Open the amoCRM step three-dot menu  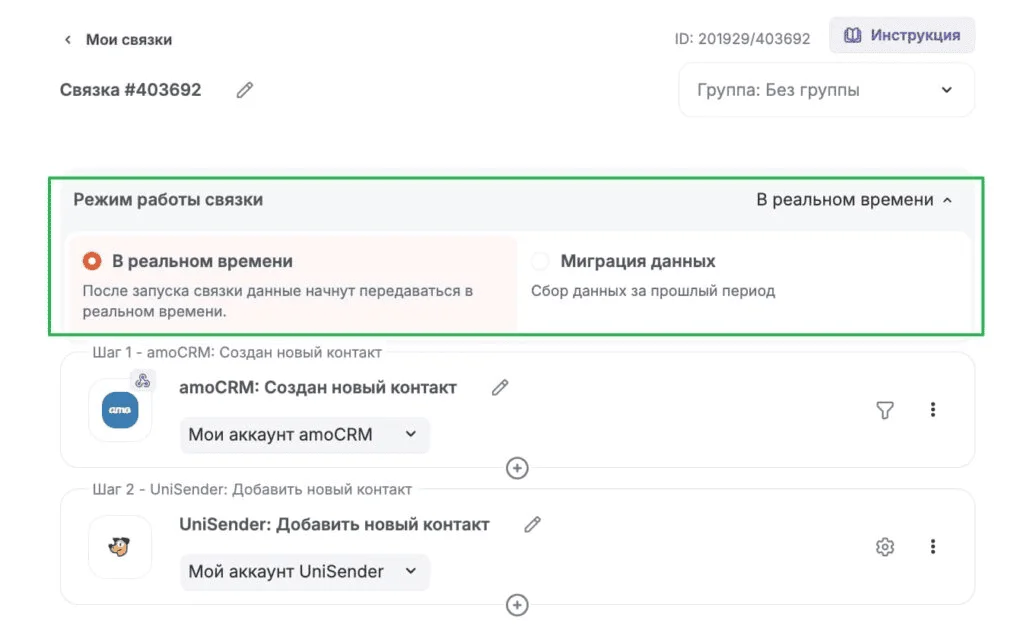(933, 409)
